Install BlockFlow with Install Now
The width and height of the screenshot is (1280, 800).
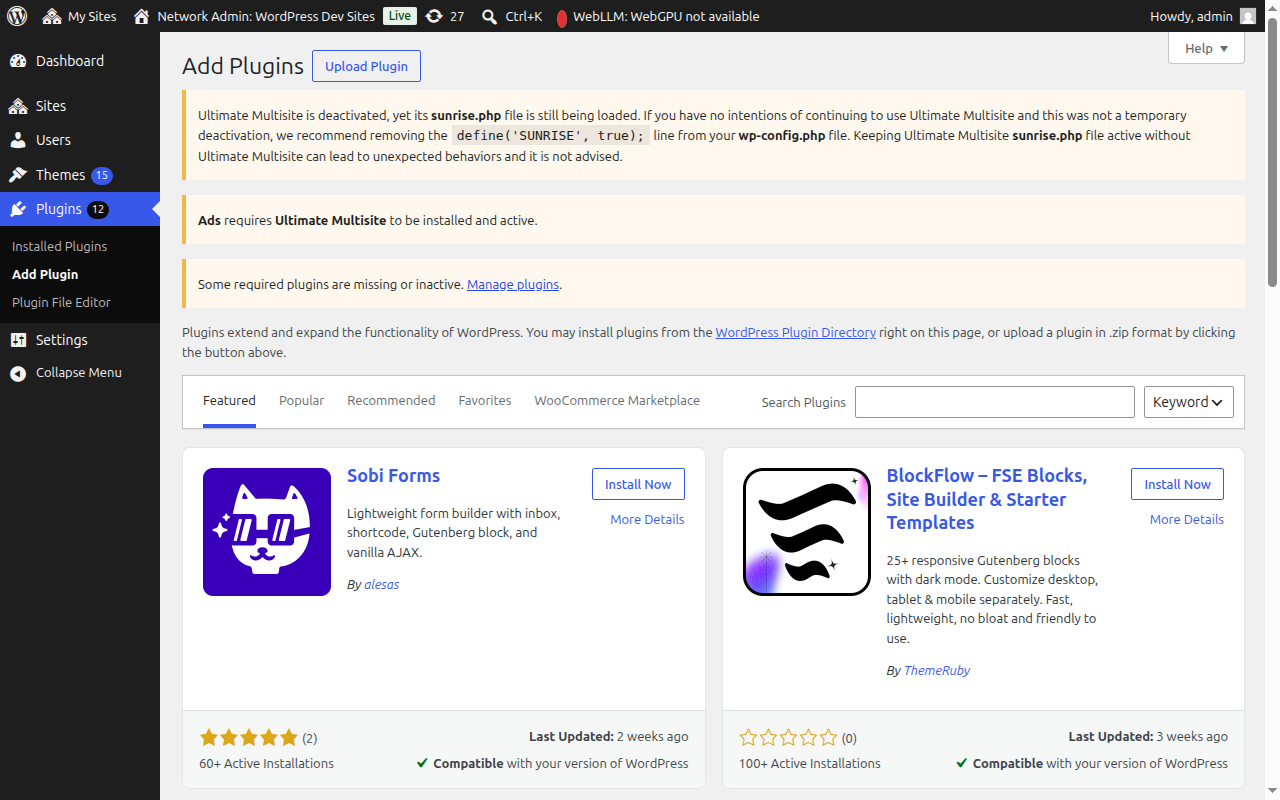click(x=1177, y=484)
